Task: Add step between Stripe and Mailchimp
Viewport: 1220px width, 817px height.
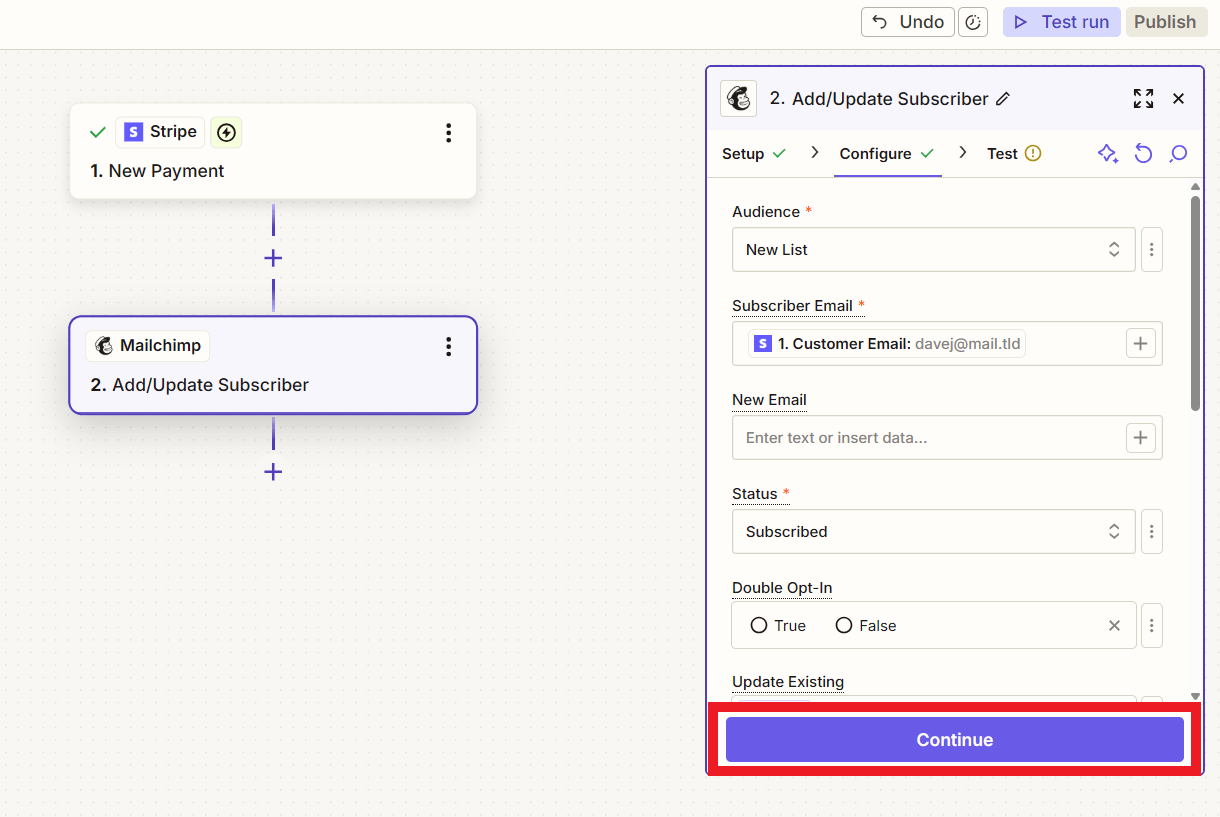Action: 273,258
